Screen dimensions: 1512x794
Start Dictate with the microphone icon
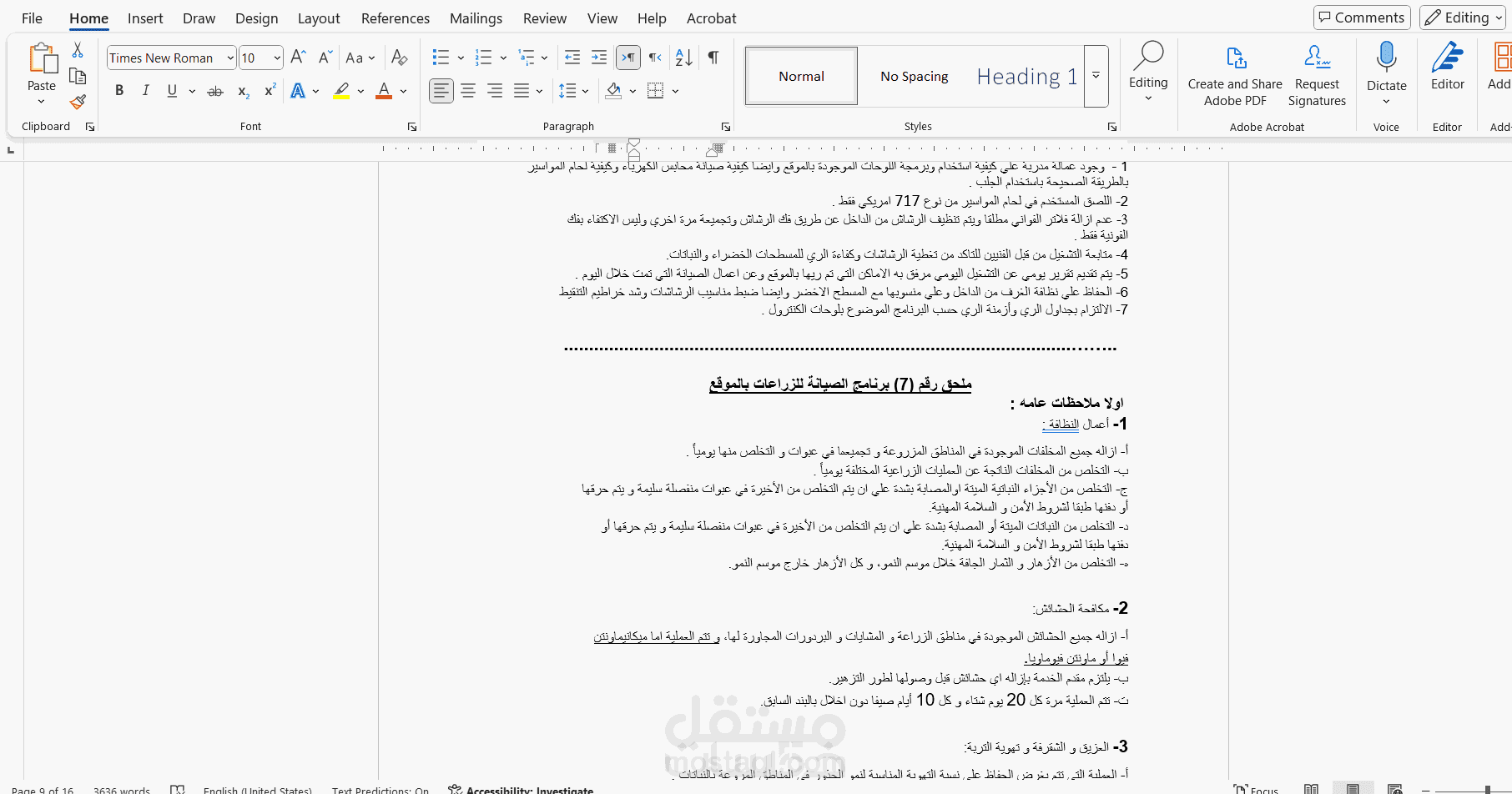[x=1387, y=58]
